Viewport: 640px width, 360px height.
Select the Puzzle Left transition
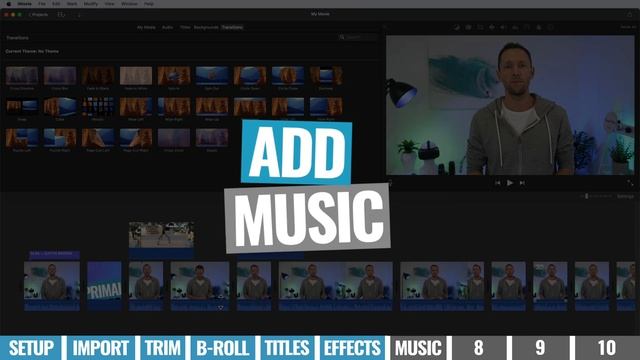coord(22,138)
